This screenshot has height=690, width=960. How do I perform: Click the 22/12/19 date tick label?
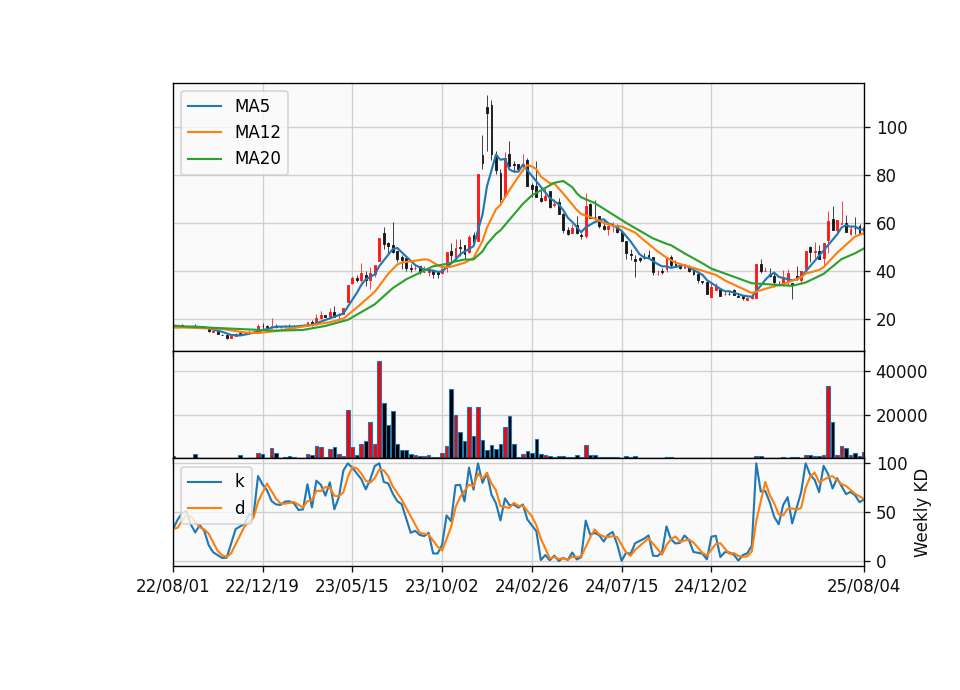(262, 586)
